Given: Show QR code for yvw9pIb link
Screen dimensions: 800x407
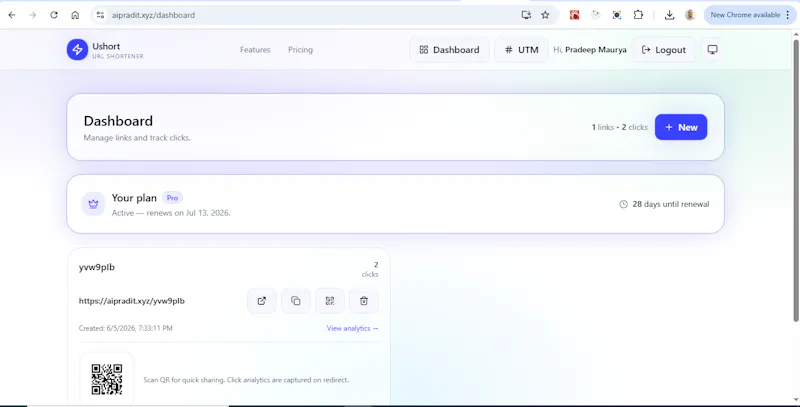Looking at the screenshot, I should 330,301.
